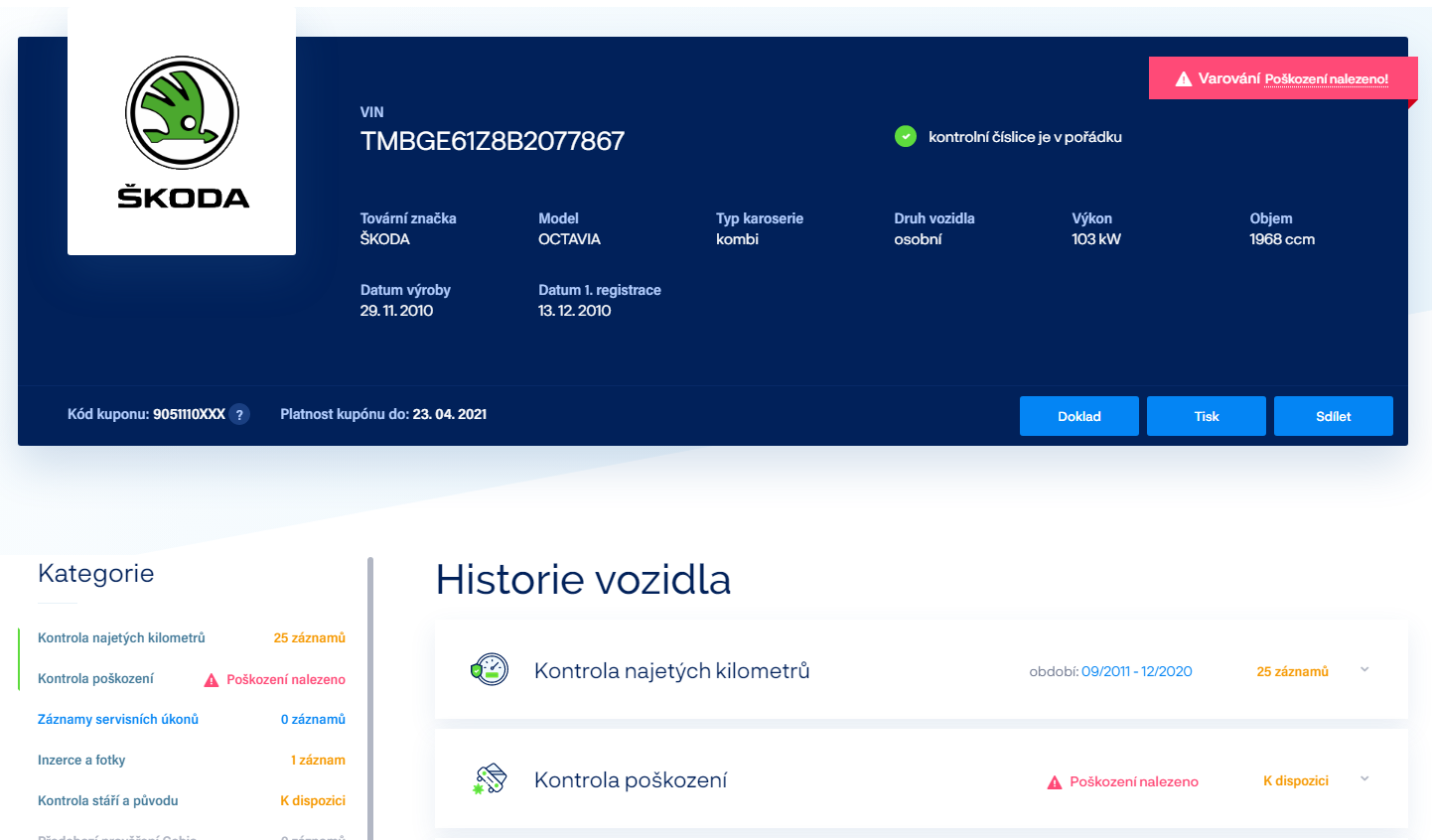
Task: Click the Škoda logo image
Action: (182, 132)
